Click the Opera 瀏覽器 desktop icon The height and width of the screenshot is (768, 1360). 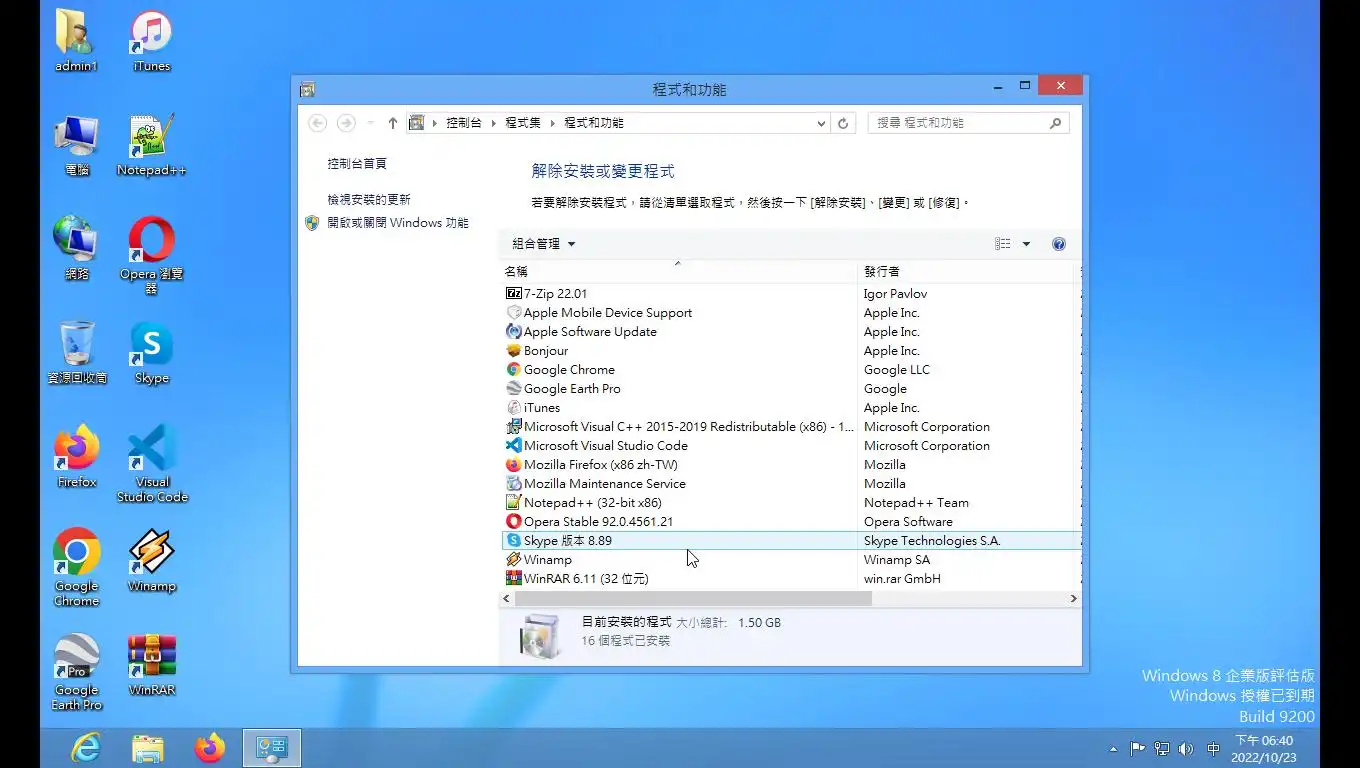point(152,255)
